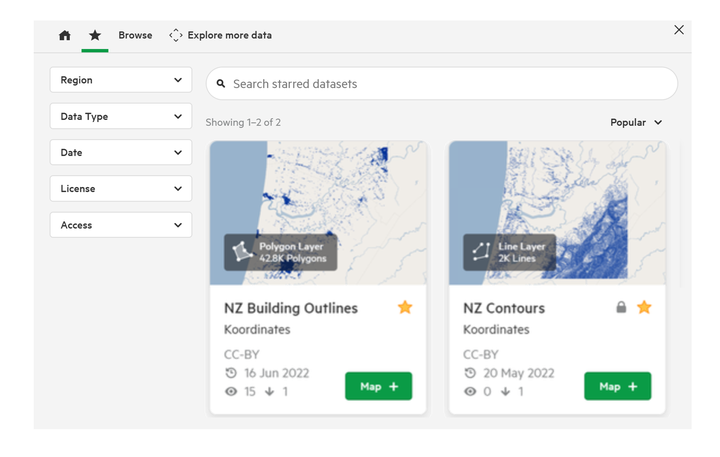This screenshot has height=457, width=720.
Task: Click the views eye icon on NZ Contours
Action: click(x=470, y=391)
